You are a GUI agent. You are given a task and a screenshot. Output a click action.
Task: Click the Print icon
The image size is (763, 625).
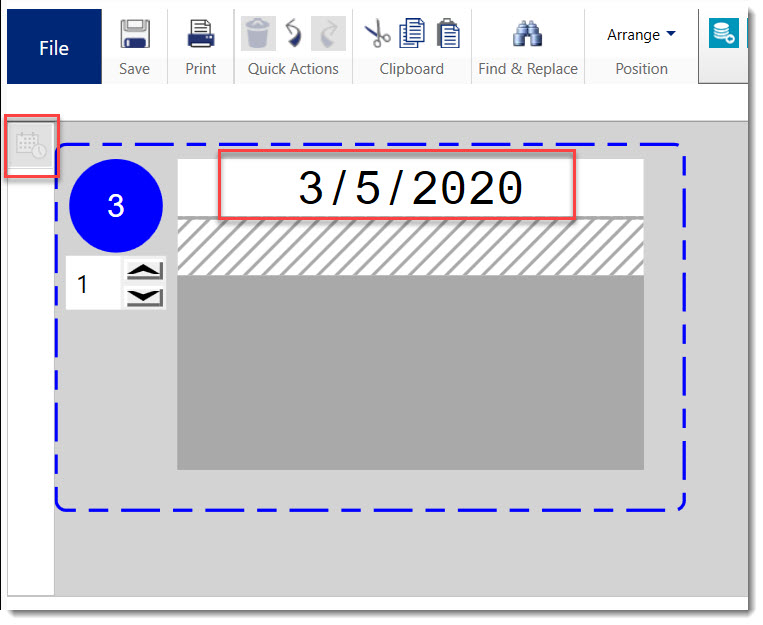[201, 34]
